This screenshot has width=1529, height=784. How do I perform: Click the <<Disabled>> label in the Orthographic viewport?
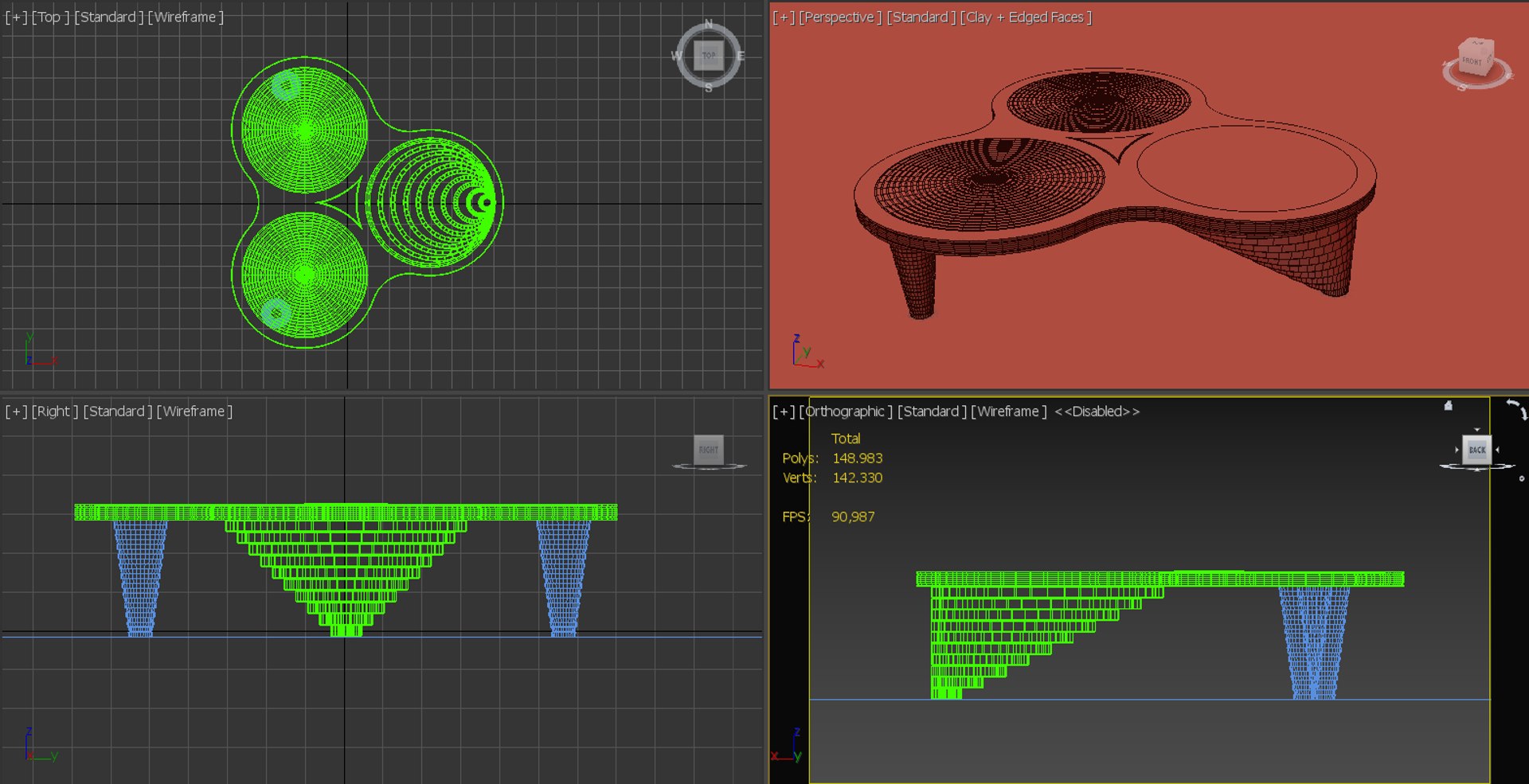[1097, 412]
